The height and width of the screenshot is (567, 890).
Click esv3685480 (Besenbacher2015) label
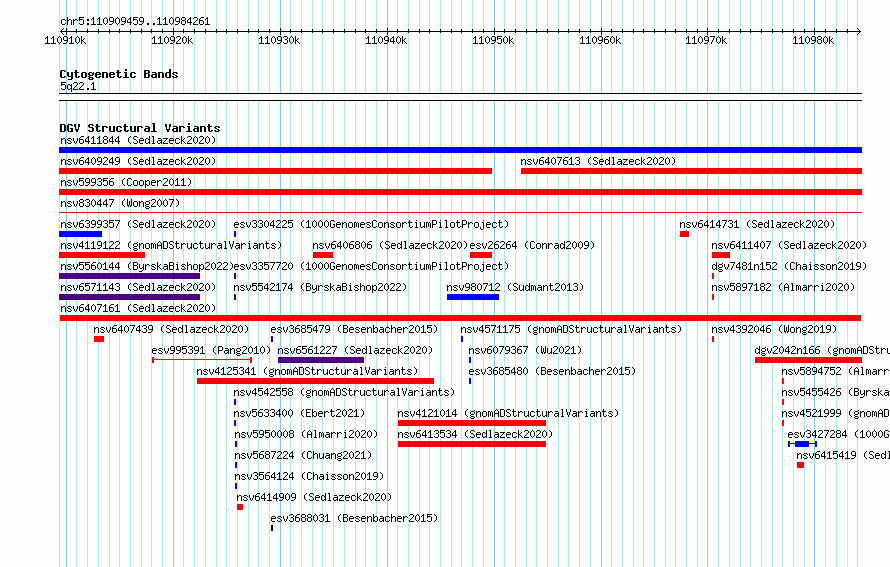point(552,371)
